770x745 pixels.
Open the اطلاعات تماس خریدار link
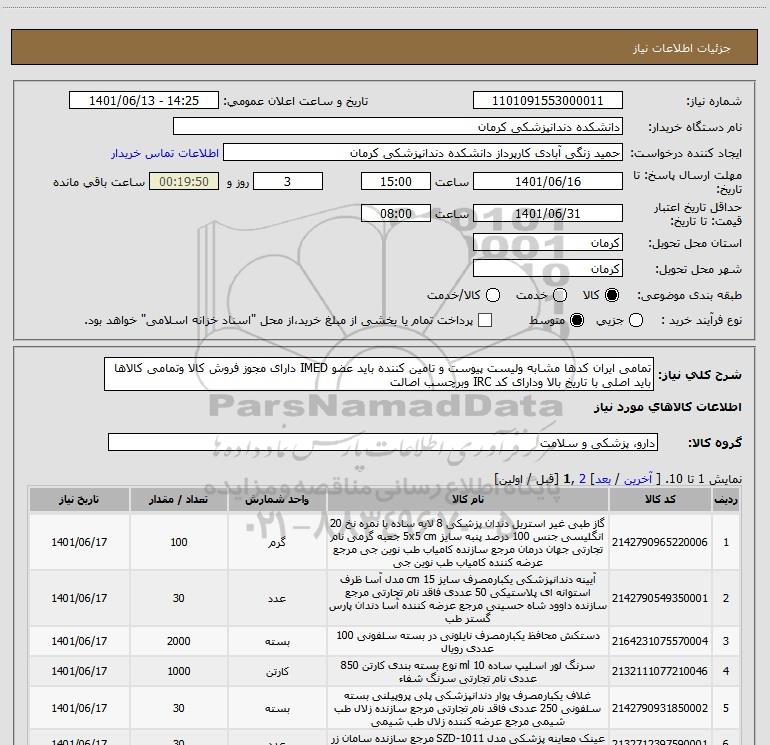tap(165, 153)
